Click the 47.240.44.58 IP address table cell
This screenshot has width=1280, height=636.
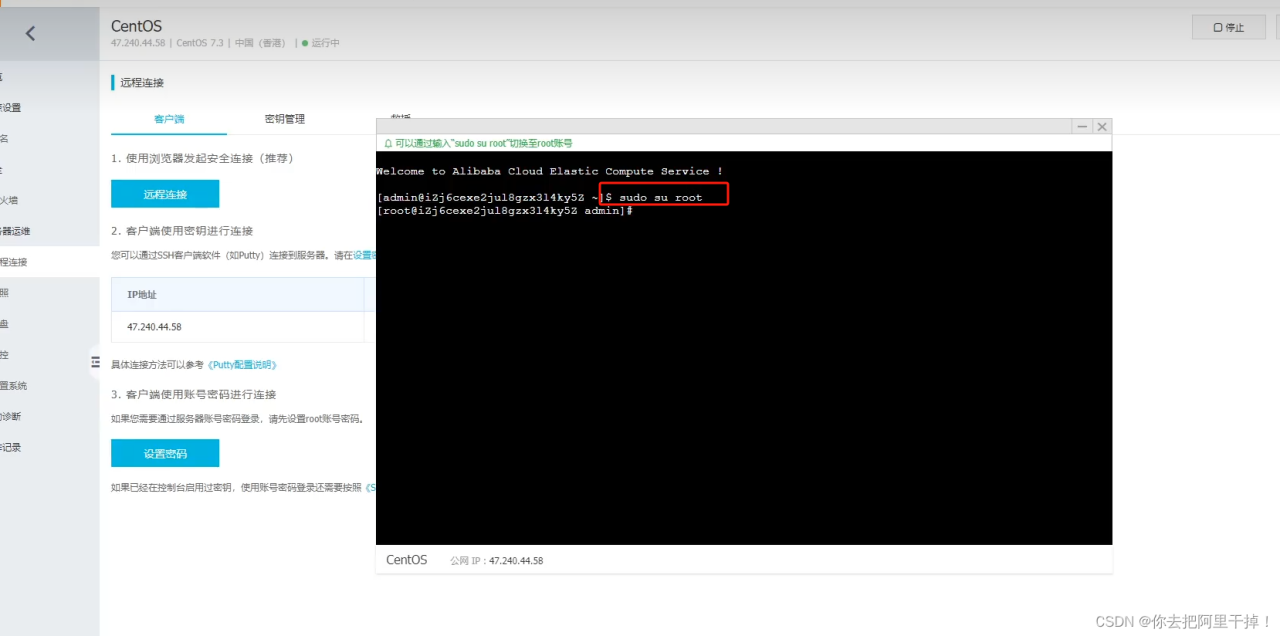pyautogui.click(x=154, y=327)
